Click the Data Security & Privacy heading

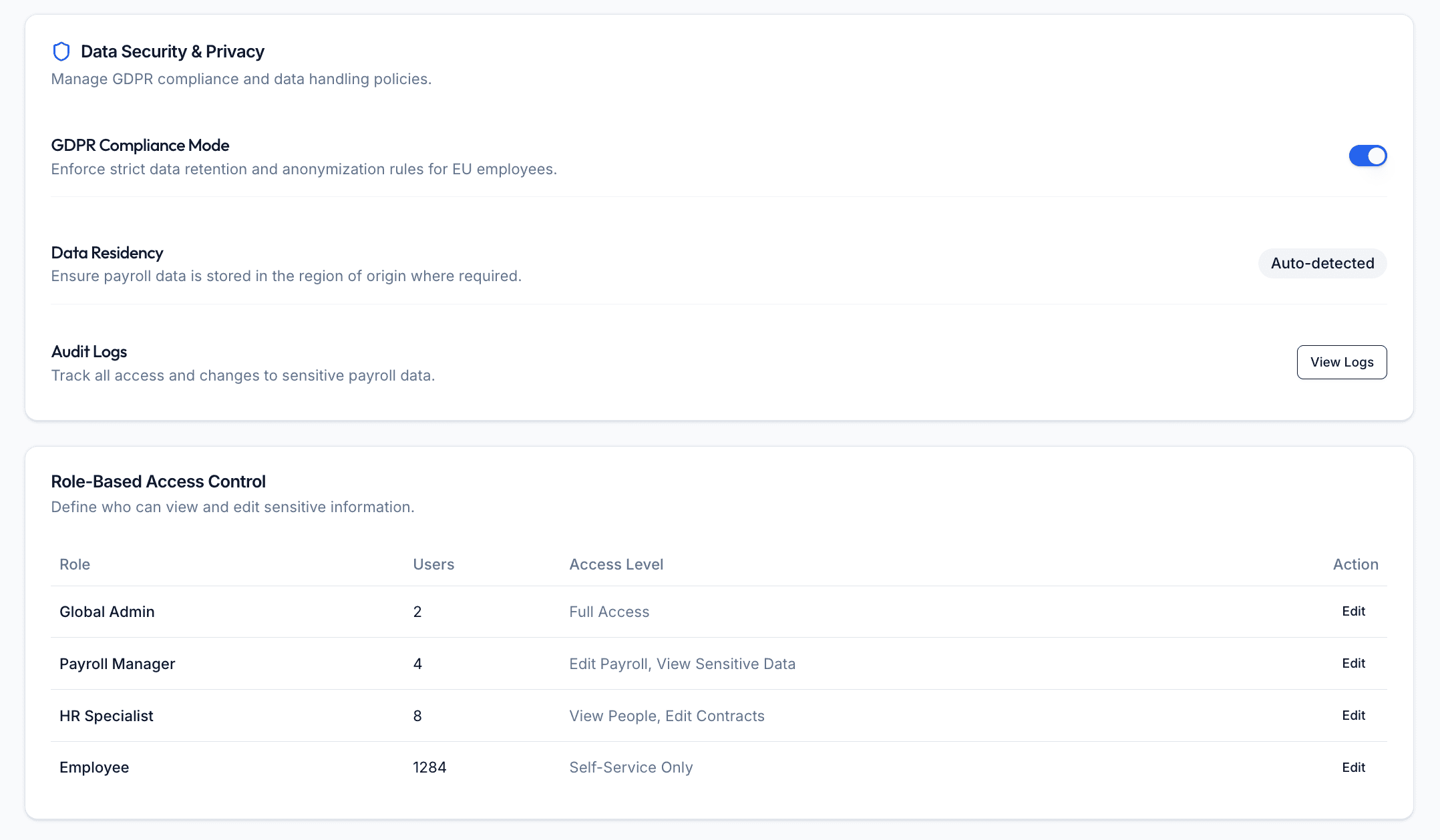click(x=172, y=51)
